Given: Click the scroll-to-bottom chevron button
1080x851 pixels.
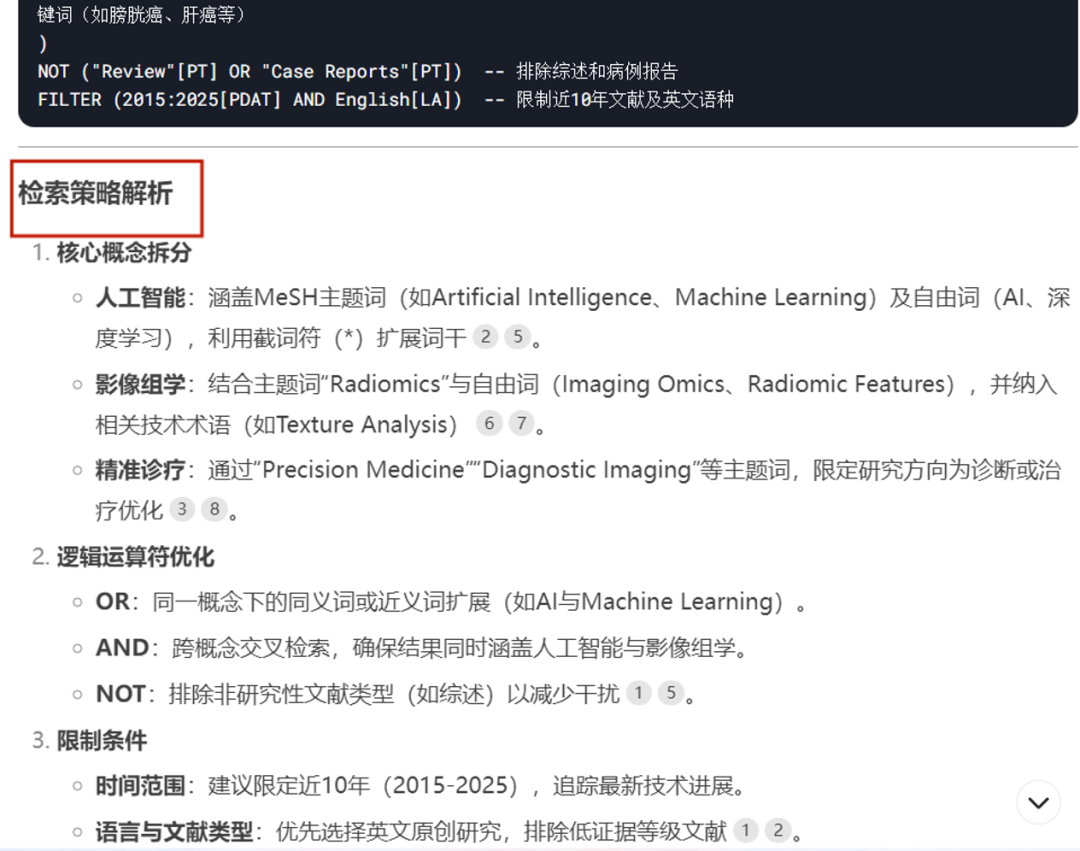Looking at the screenshot, I should (x=1038, y=802).
